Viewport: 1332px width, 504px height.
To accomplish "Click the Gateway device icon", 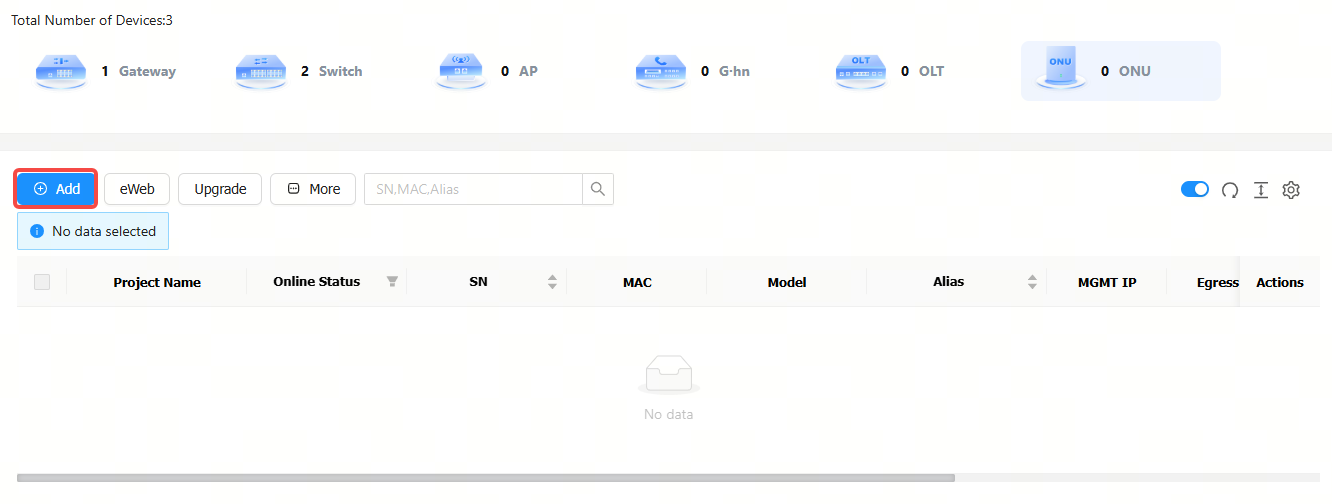I will (x=60, y=72).
